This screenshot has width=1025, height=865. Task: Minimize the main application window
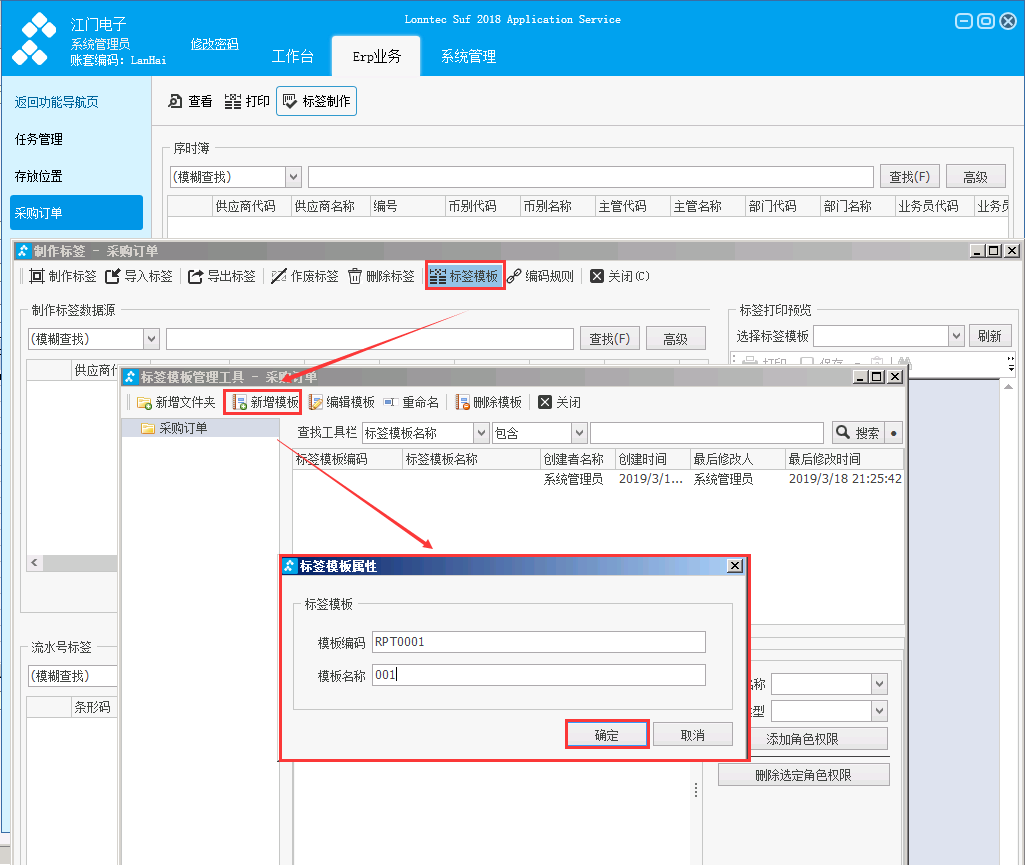(964, 21)
